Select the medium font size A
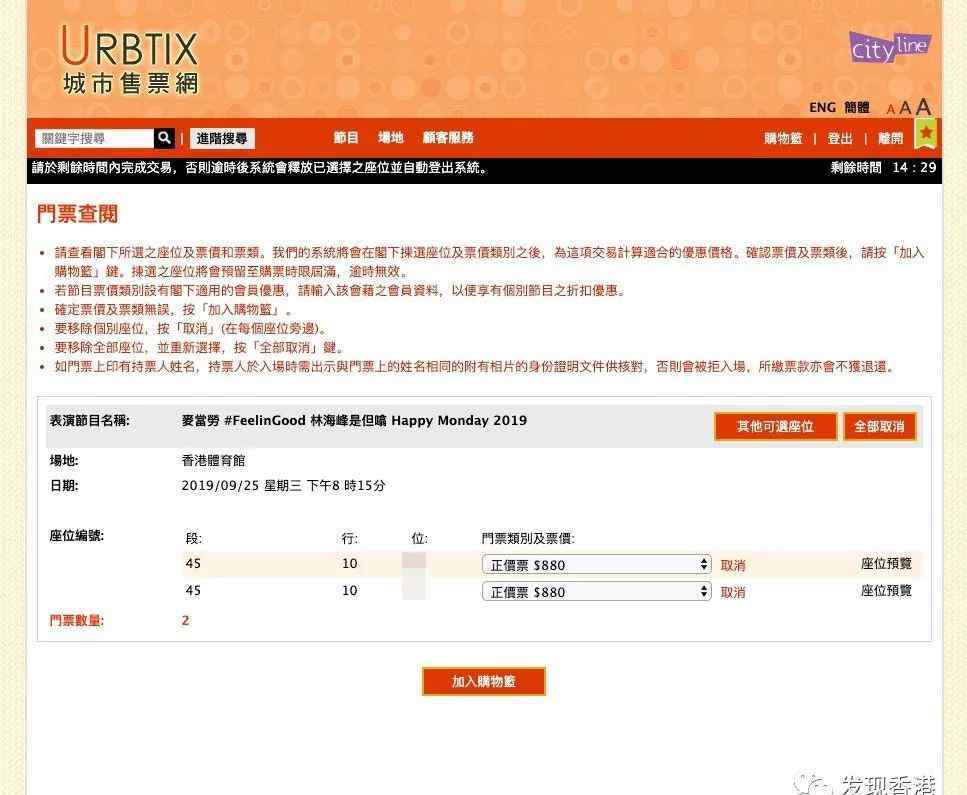 tap(905, 108)
